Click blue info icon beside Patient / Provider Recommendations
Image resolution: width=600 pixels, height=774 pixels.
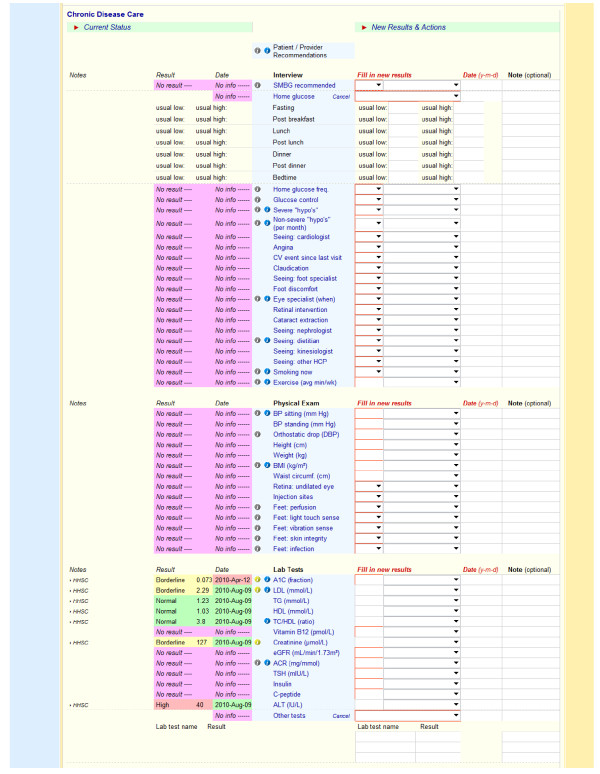(x=267, y=50)
